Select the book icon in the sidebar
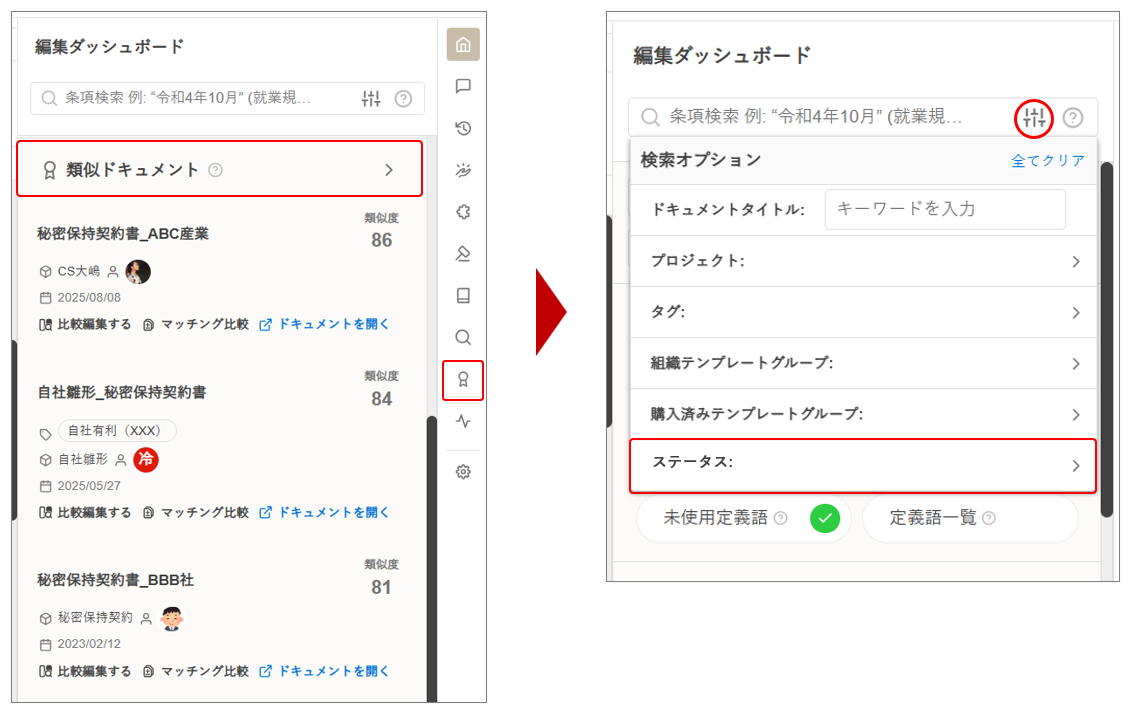Viewport: 1131px width, 715px height. pos(463,296)
